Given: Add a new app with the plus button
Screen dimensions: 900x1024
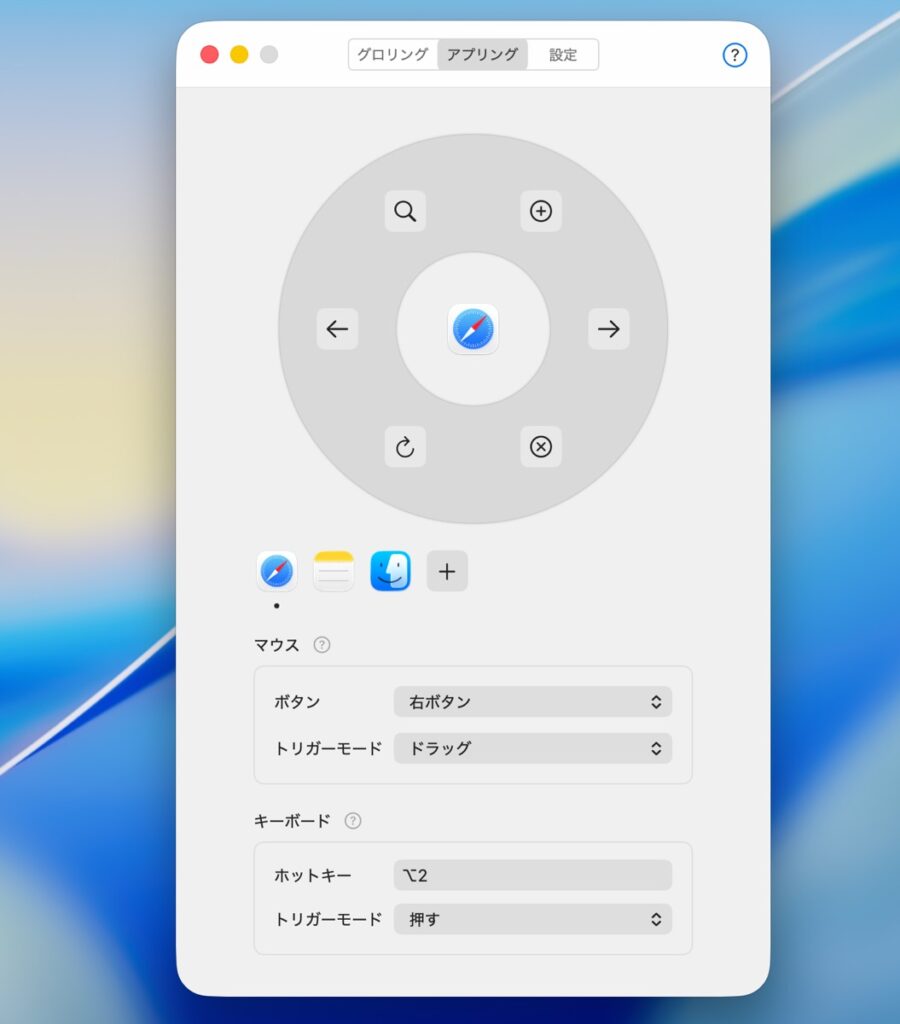Looking at the screenshot, I should 447,571.
